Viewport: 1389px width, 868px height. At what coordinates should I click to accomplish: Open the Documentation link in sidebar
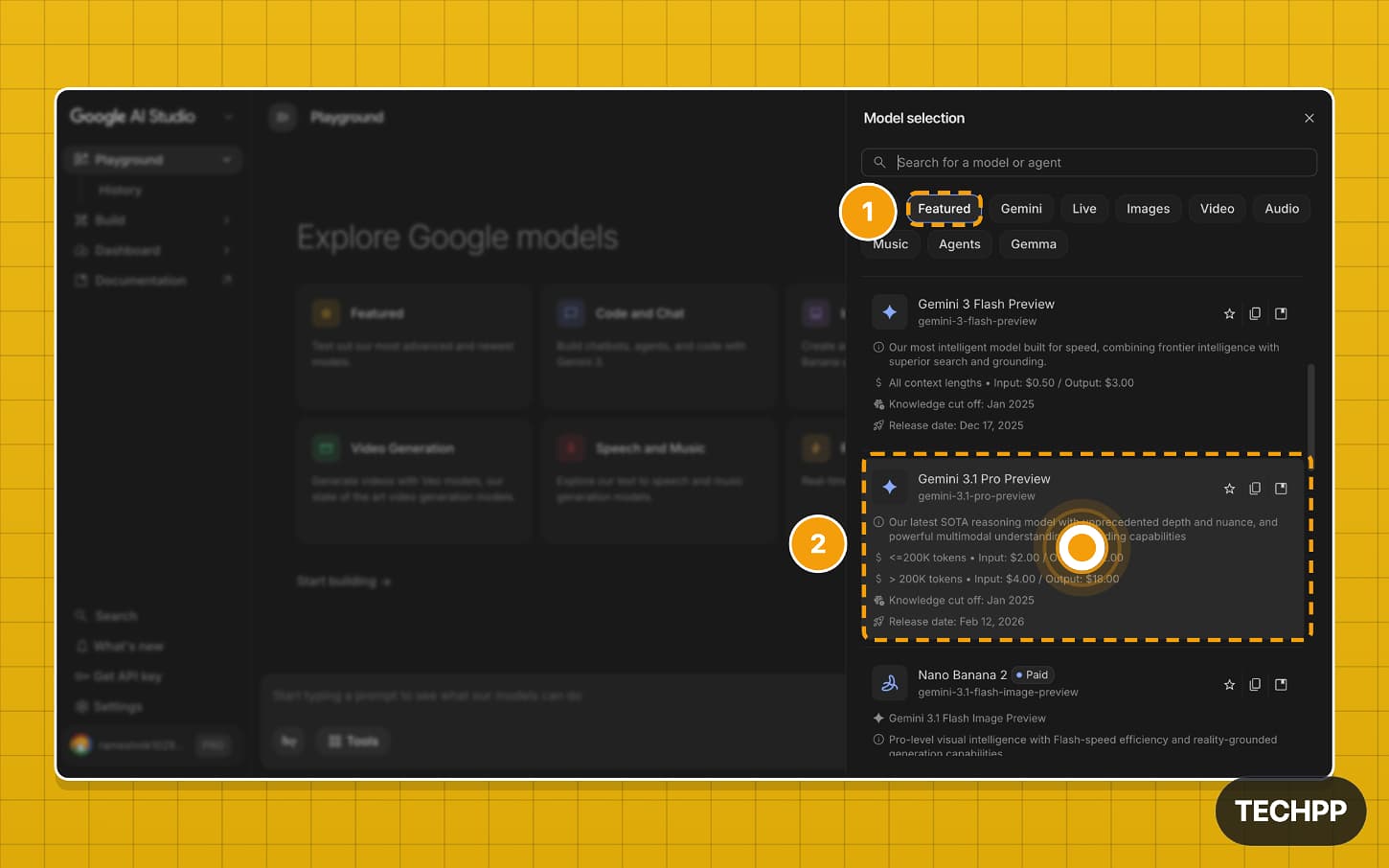tap(153, 281)
